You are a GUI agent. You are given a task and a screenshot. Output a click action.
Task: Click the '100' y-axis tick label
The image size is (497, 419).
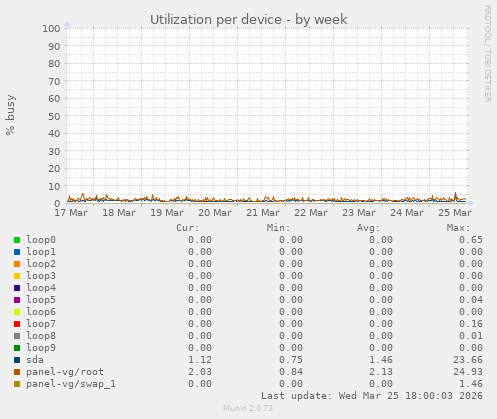click(51, 29)
